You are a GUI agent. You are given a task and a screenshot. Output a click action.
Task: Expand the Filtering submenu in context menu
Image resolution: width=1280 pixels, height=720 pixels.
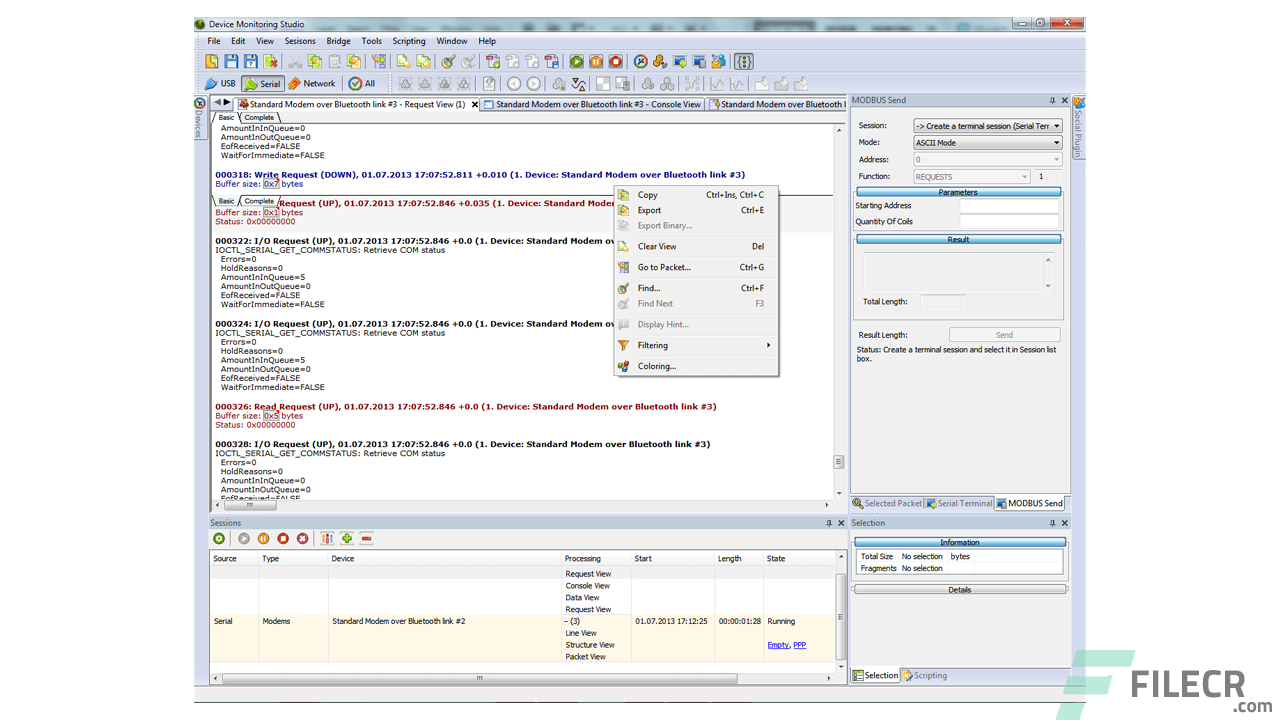tap(696, 345)
